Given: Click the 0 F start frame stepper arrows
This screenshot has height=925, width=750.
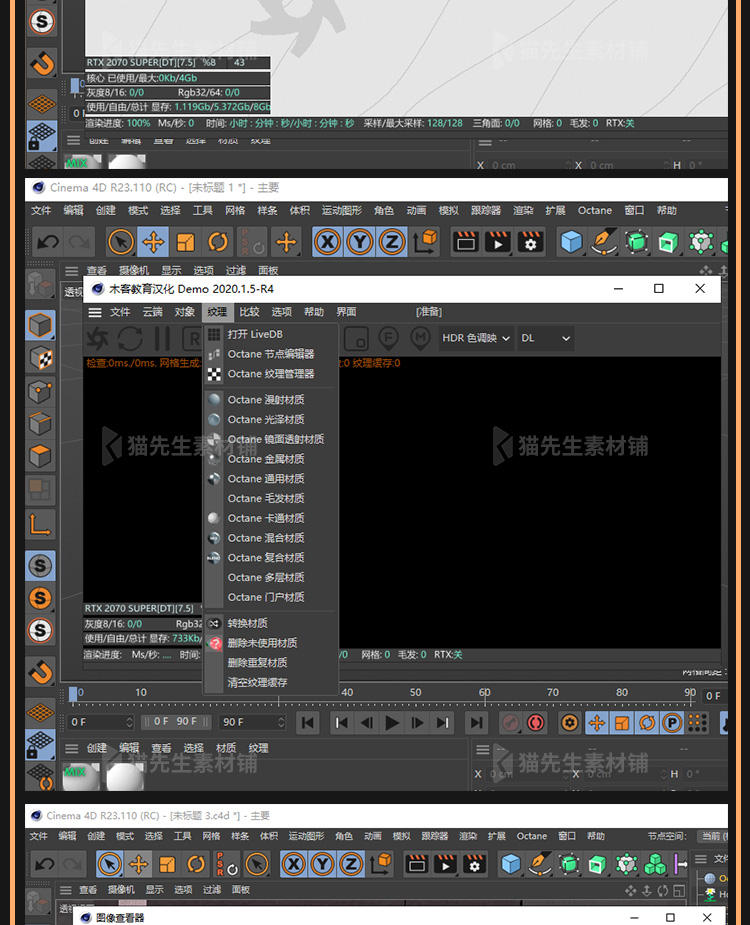Looking at the screenshot, I should click(129, 722).
